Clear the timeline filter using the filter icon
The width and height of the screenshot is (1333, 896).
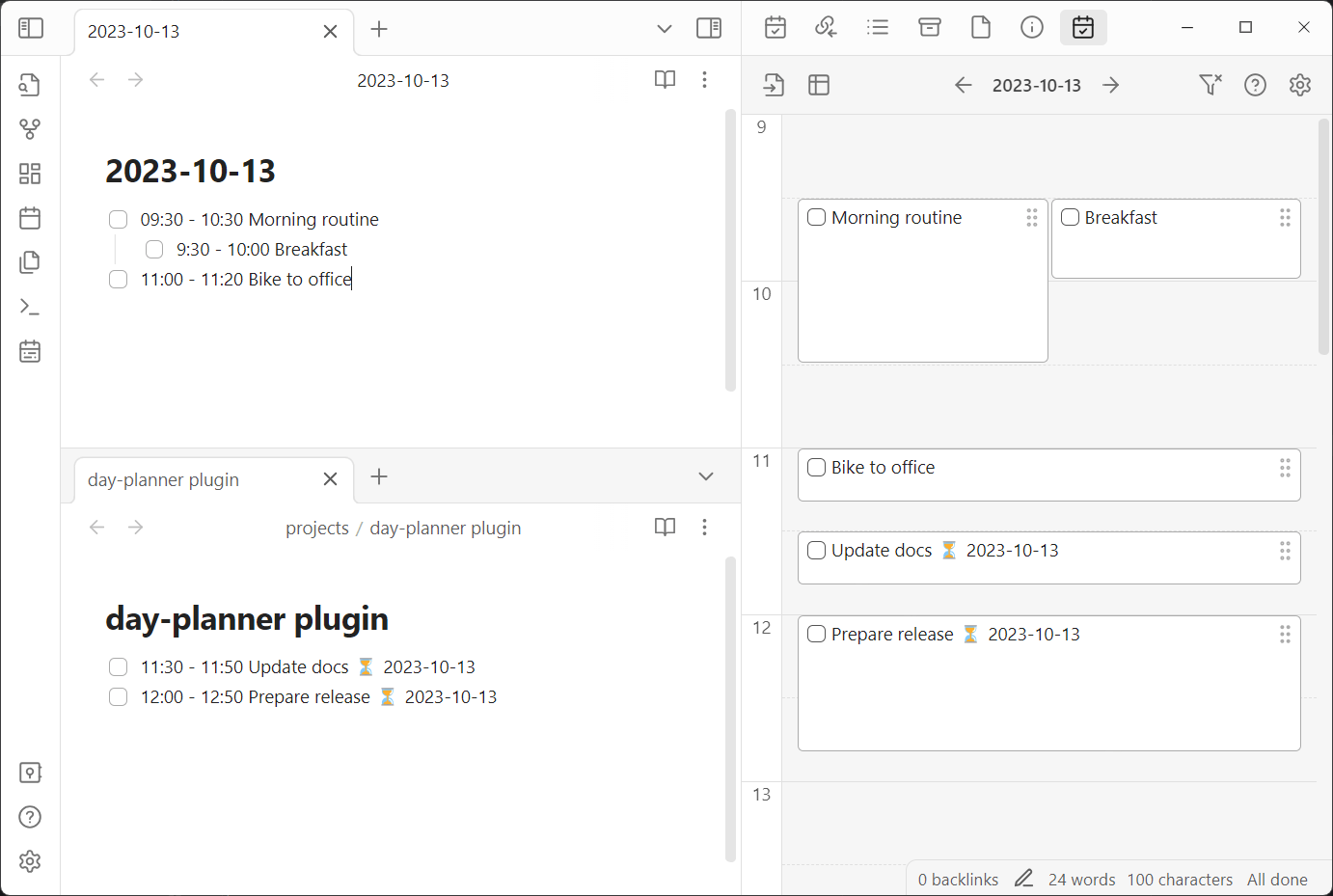click(x=1210, y=85)
